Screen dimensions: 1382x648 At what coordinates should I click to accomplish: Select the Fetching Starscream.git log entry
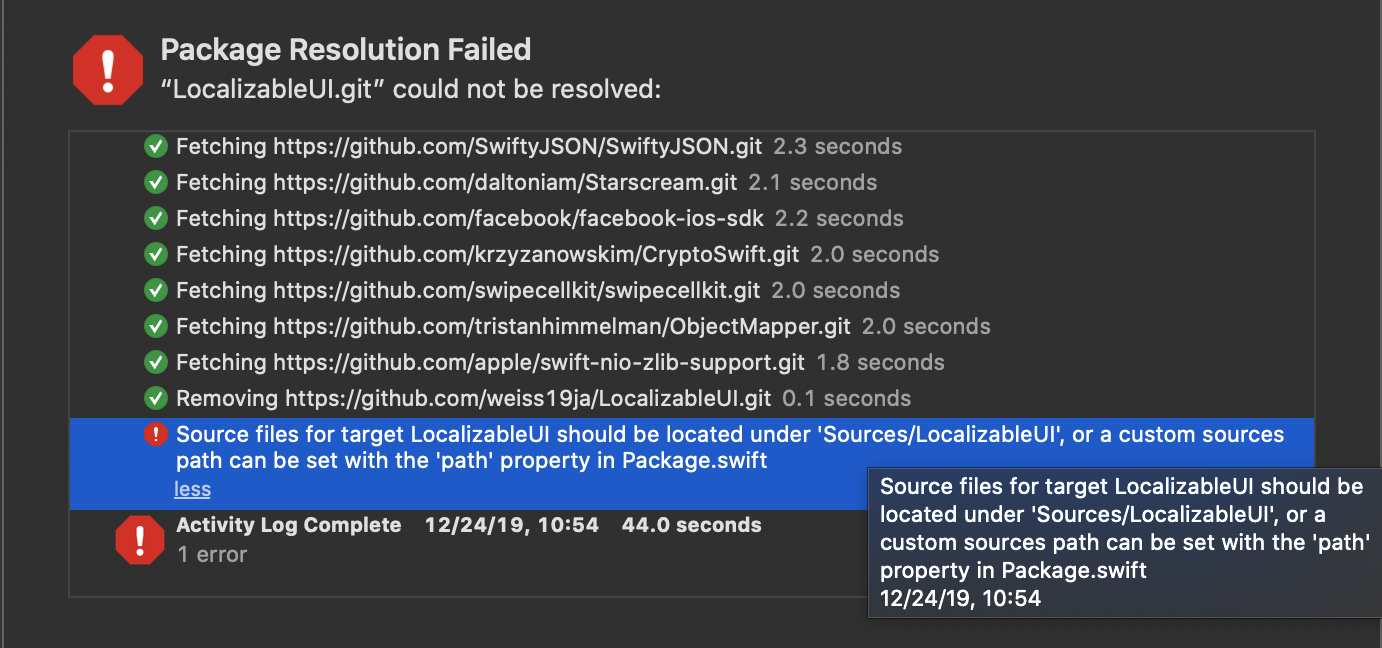pos(456,183)
